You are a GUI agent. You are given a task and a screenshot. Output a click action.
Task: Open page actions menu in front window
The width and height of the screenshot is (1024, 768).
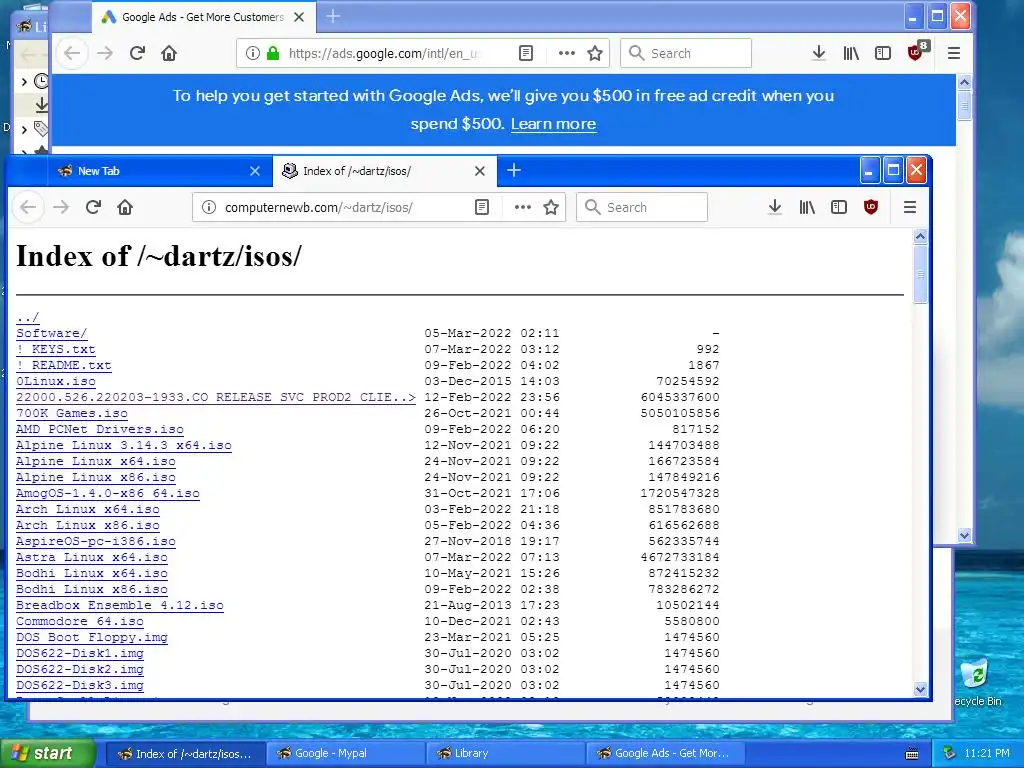pyautogui.click(x=522, y=207)
